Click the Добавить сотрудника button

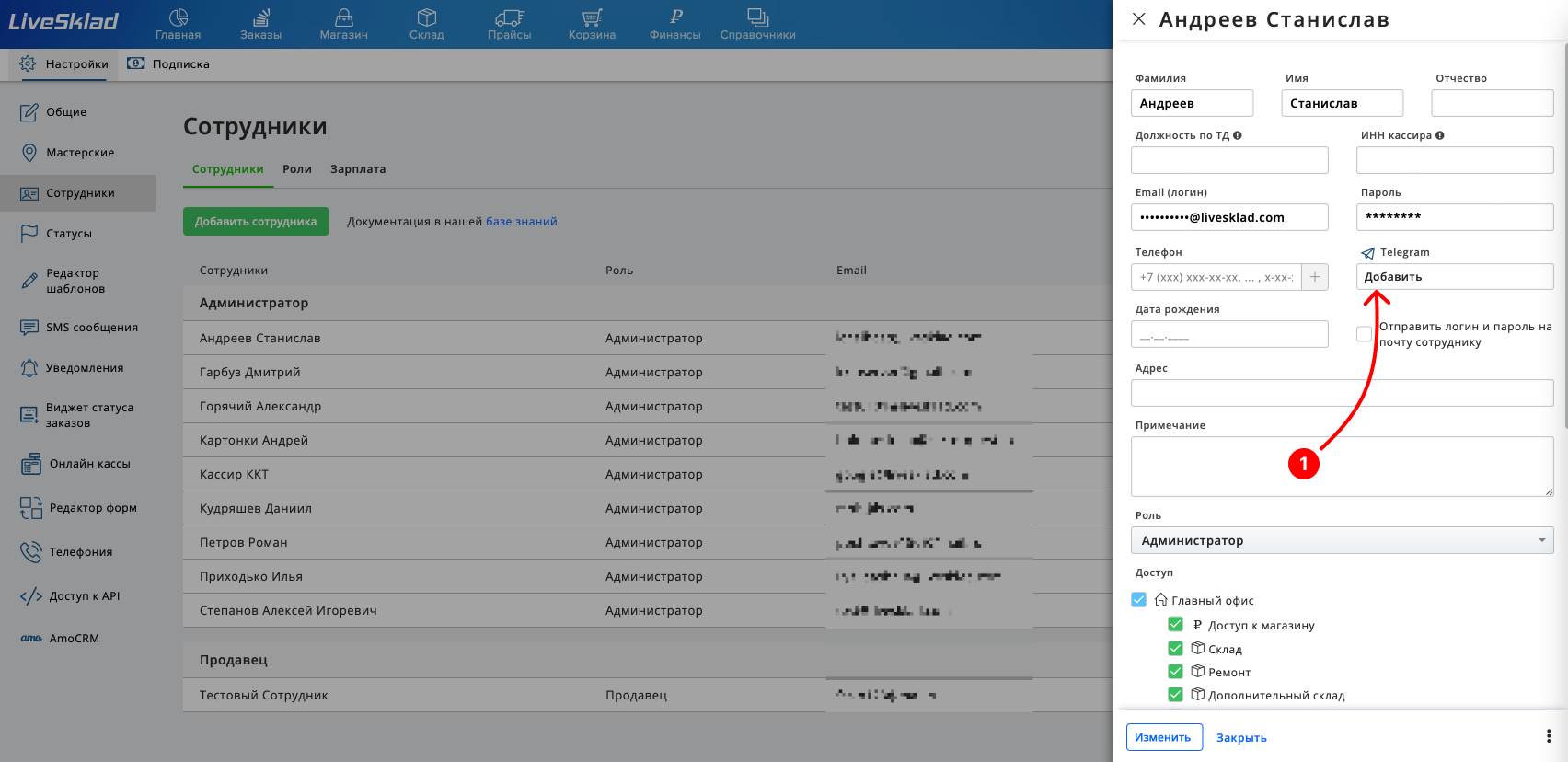coord(256,222)
